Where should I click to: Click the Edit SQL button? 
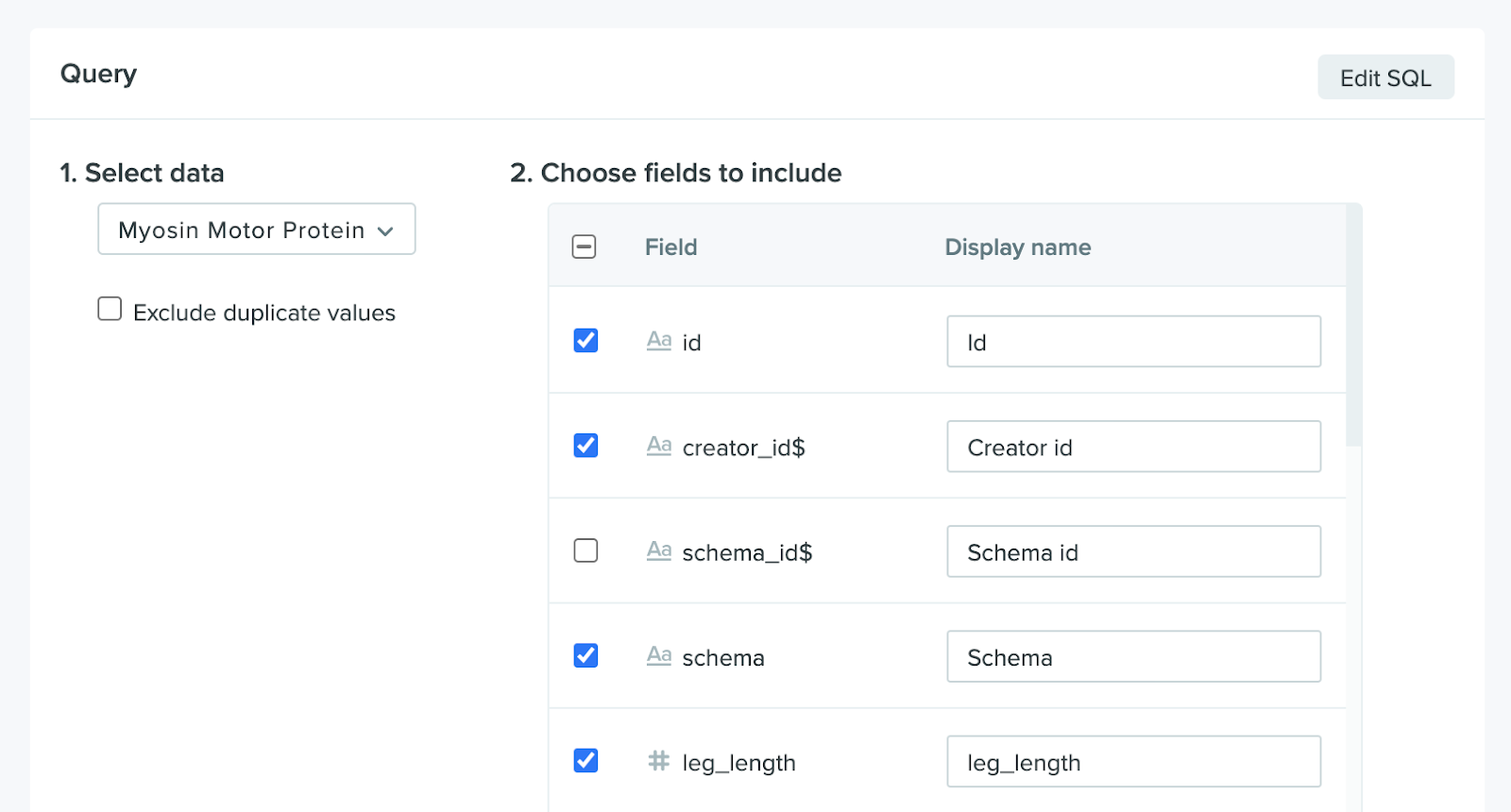[1385, 77]
